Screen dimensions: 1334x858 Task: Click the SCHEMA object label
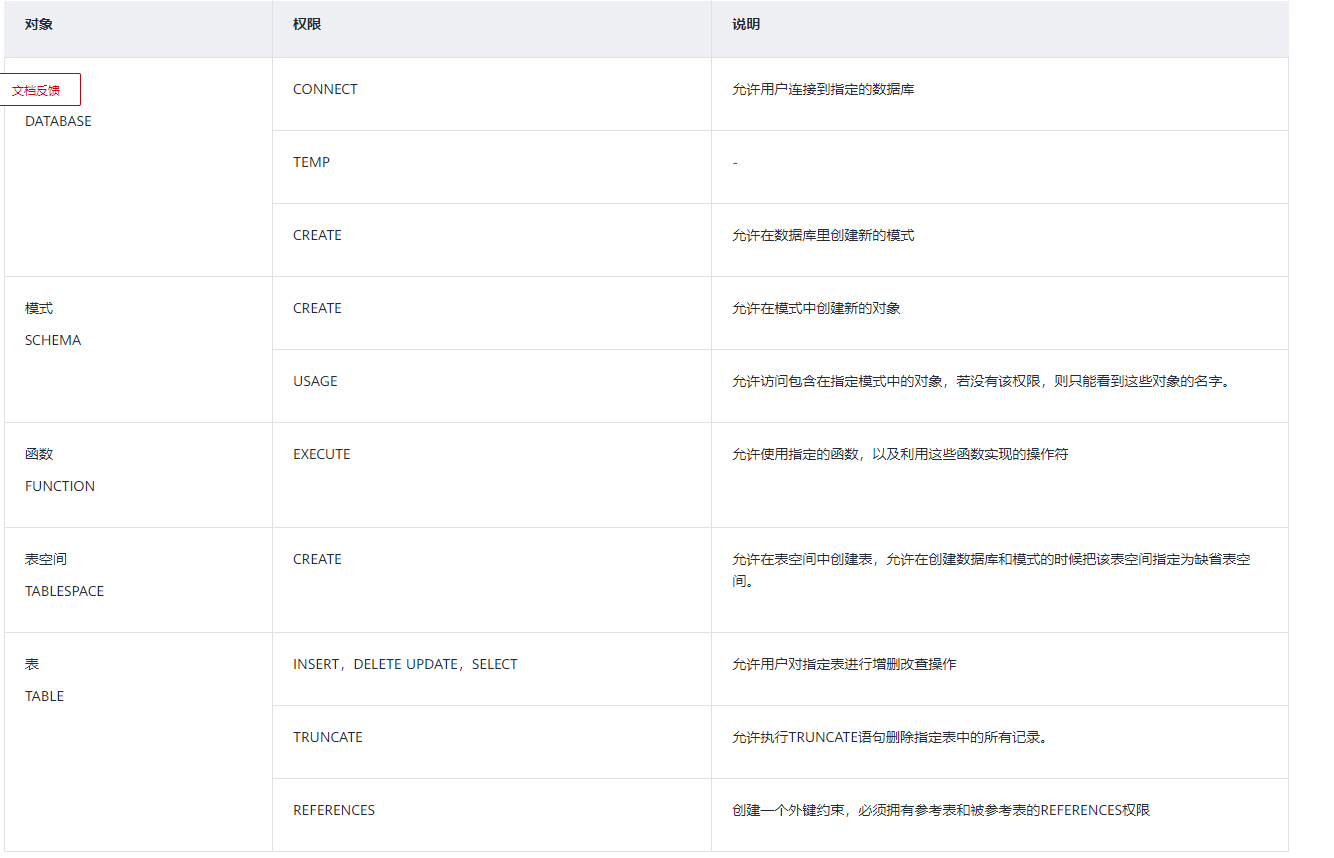pyautogui.click(x=53, y=340)
